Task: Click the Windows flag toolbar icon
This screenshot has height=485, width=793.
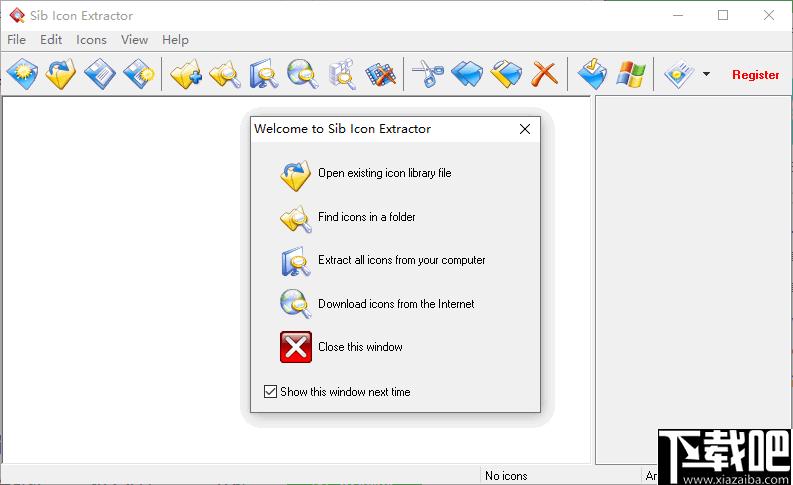Action: click(x=631, y=74)
